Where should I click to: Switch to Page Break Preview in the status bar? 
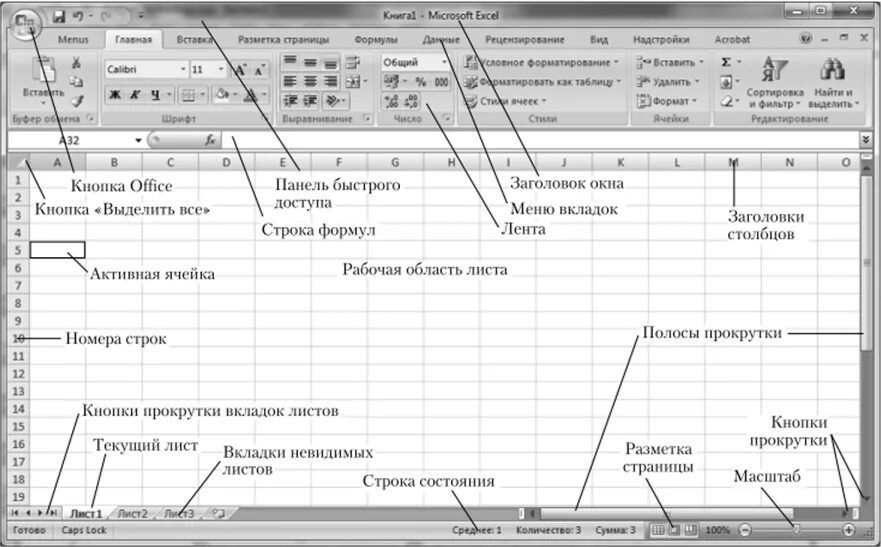[691, 530]
